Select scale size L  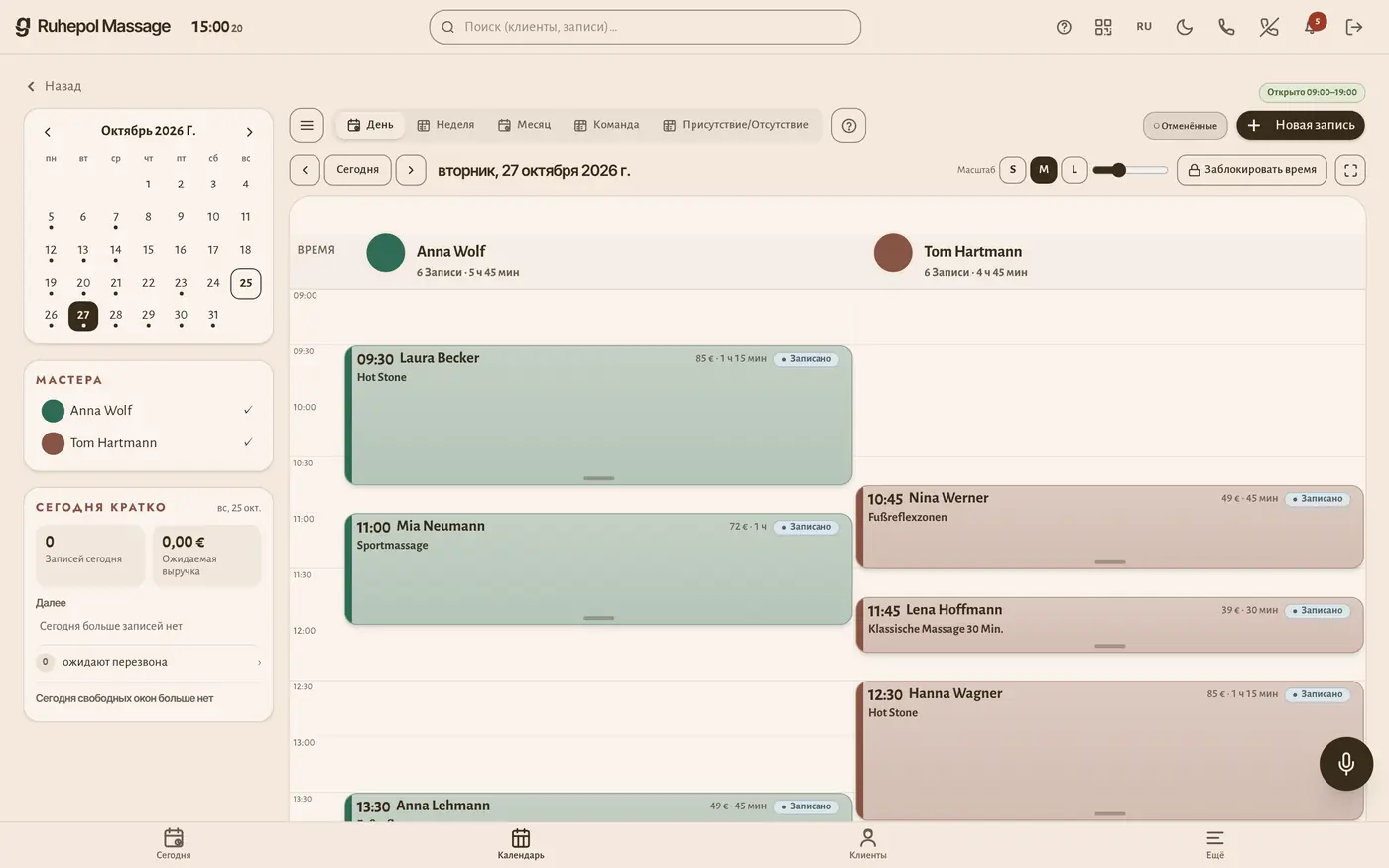(1074, 170)
